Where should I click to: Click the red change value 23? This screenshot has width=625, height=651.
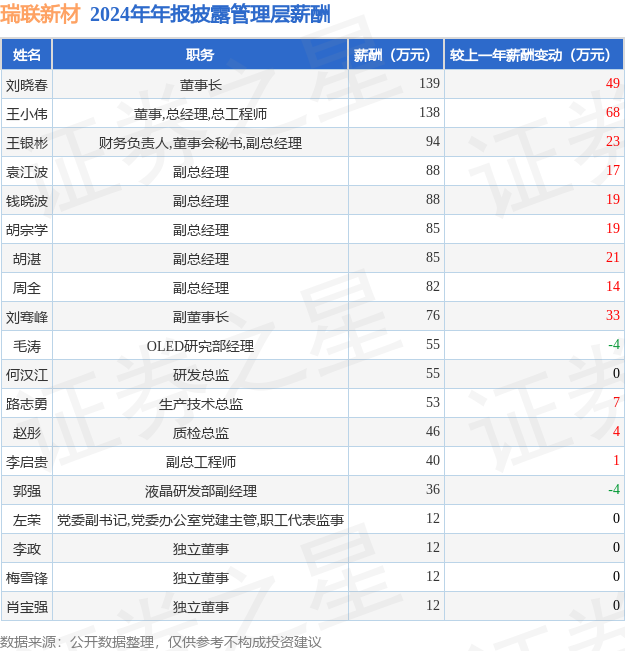pyautogui.click(x=613, y=141)
